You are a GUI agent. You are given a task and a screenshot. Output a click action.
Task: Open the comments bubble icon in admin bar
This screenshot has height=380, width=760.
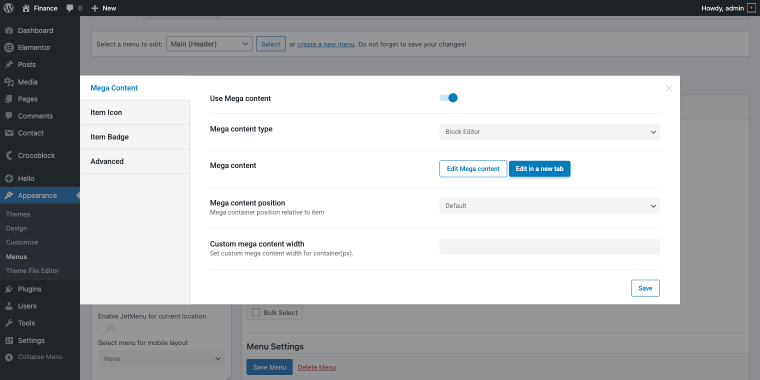pos(70,8)
